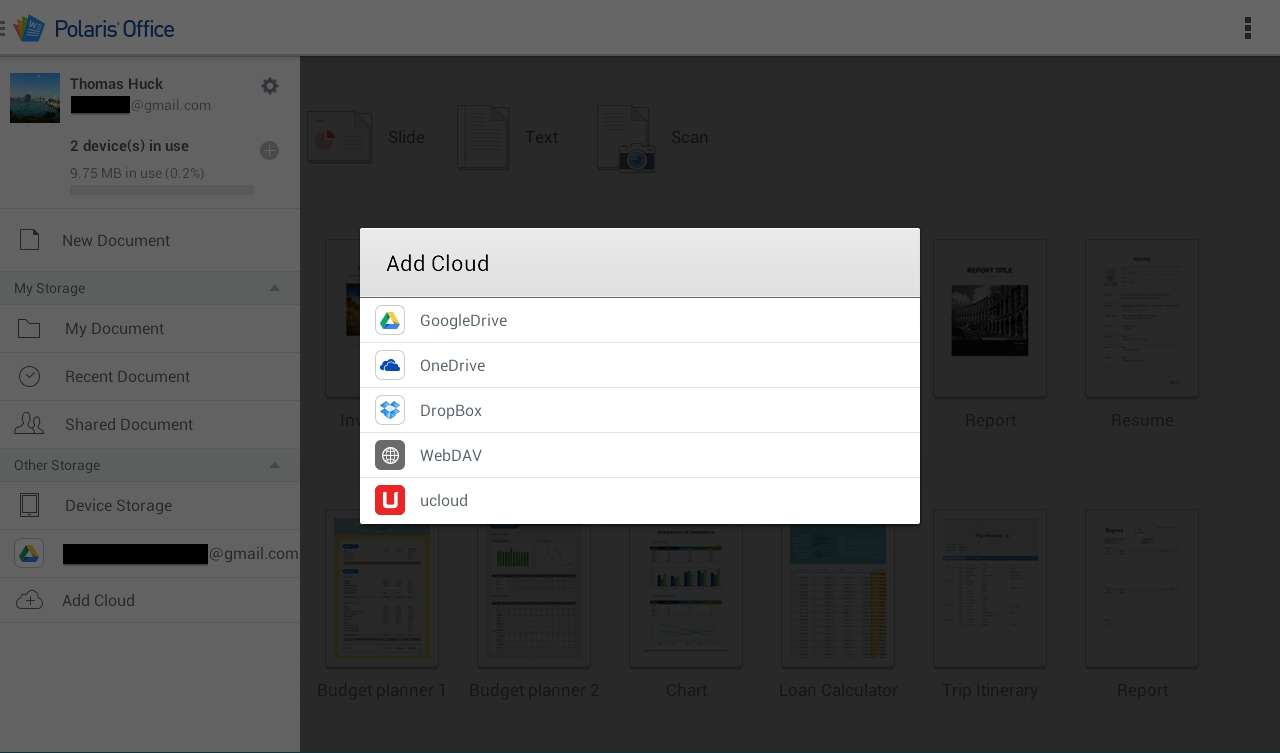This screenshot has width=1280, height=753.
Task: Open Shared Document list
Action: click(150, 425)
